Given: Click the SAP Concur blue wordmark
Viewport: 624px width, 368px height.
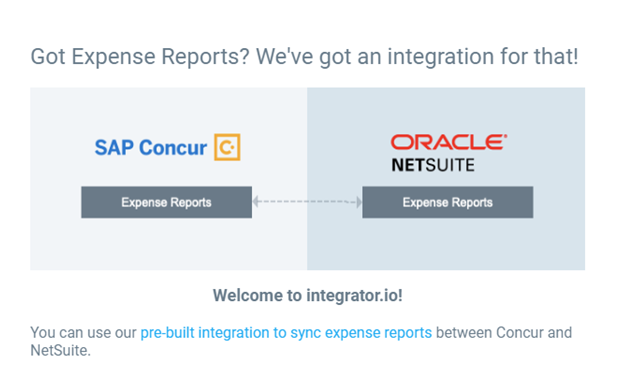Looking at the screenshot, I should pyautogui.click(x=150, y=148).
